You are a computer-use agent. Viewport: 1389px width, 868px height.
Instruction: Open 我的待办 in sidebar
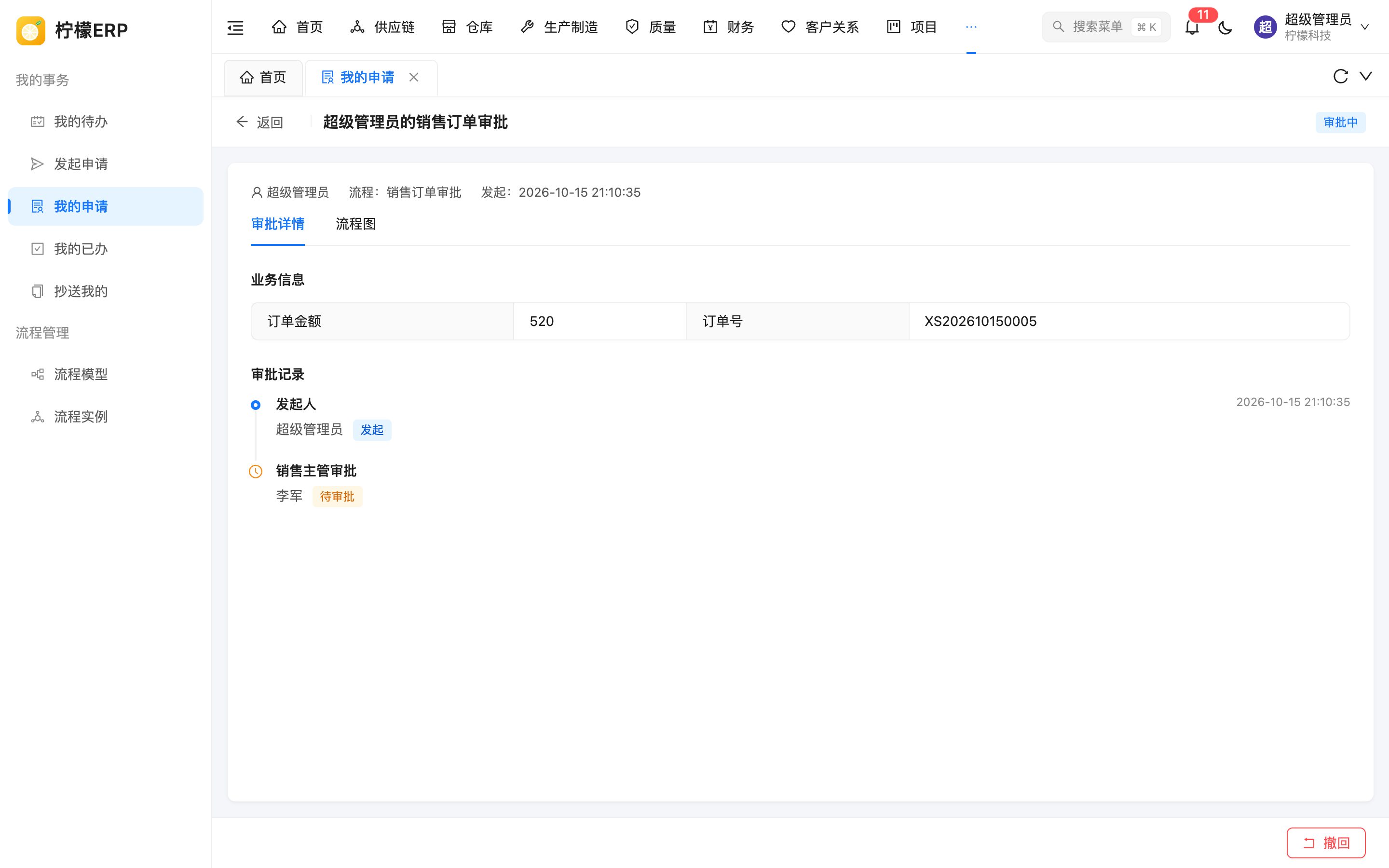coord(106,122)
